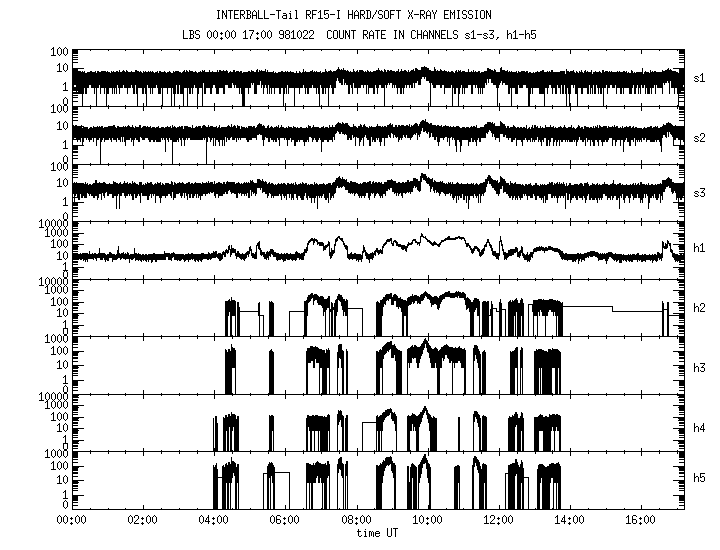Click the 12:00 time axis label
Screen dimensions: 720x550
tap(499, 520)
